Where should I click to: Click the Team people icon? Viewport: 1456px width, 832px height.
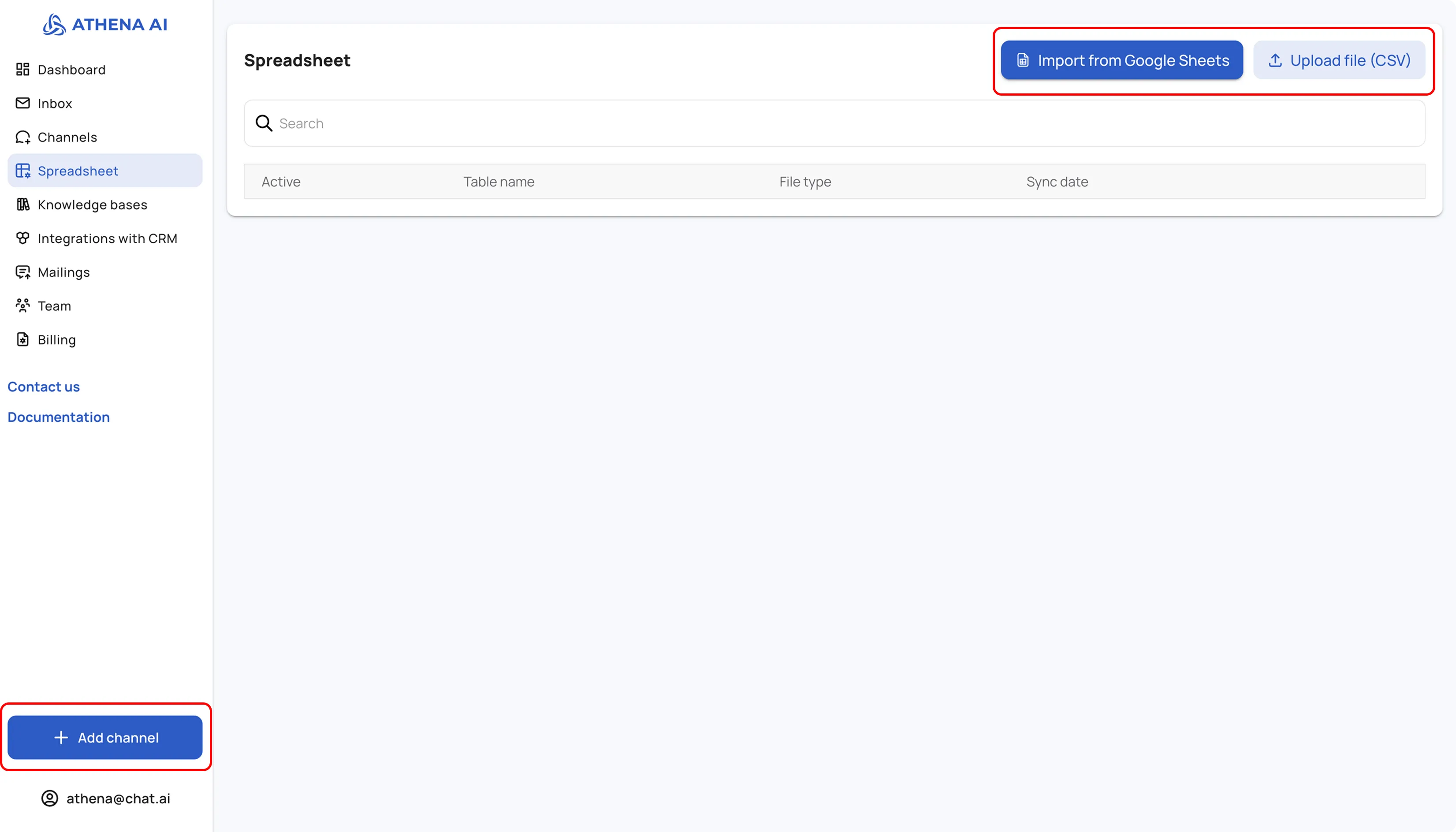[23, 306]
